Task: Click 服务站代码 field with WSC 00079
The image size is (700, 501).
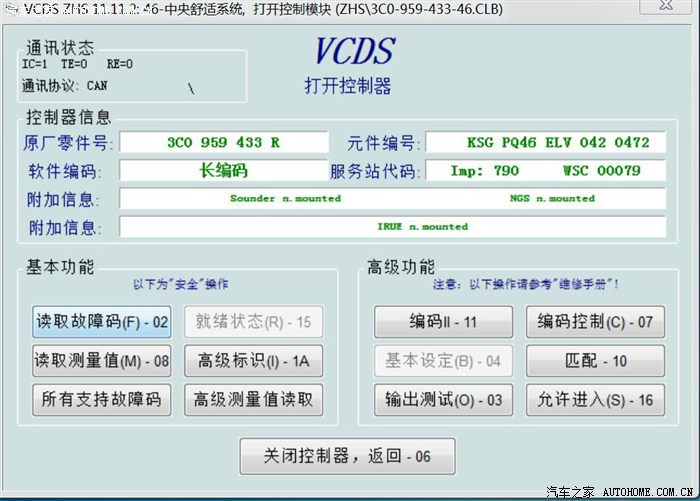Action: (544, 171)
